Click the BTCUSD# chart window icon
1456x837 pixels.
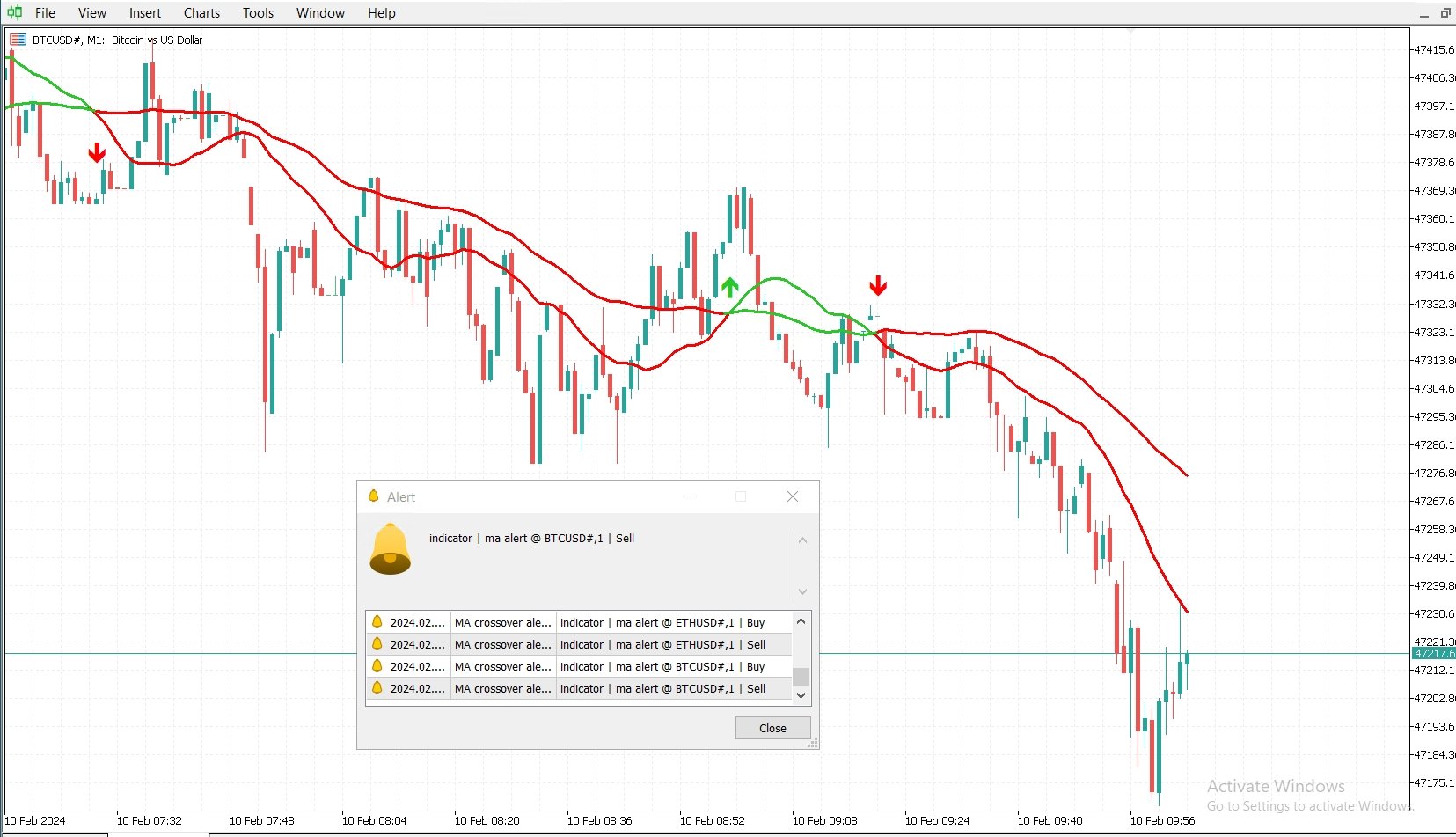[x=16, y=39]
